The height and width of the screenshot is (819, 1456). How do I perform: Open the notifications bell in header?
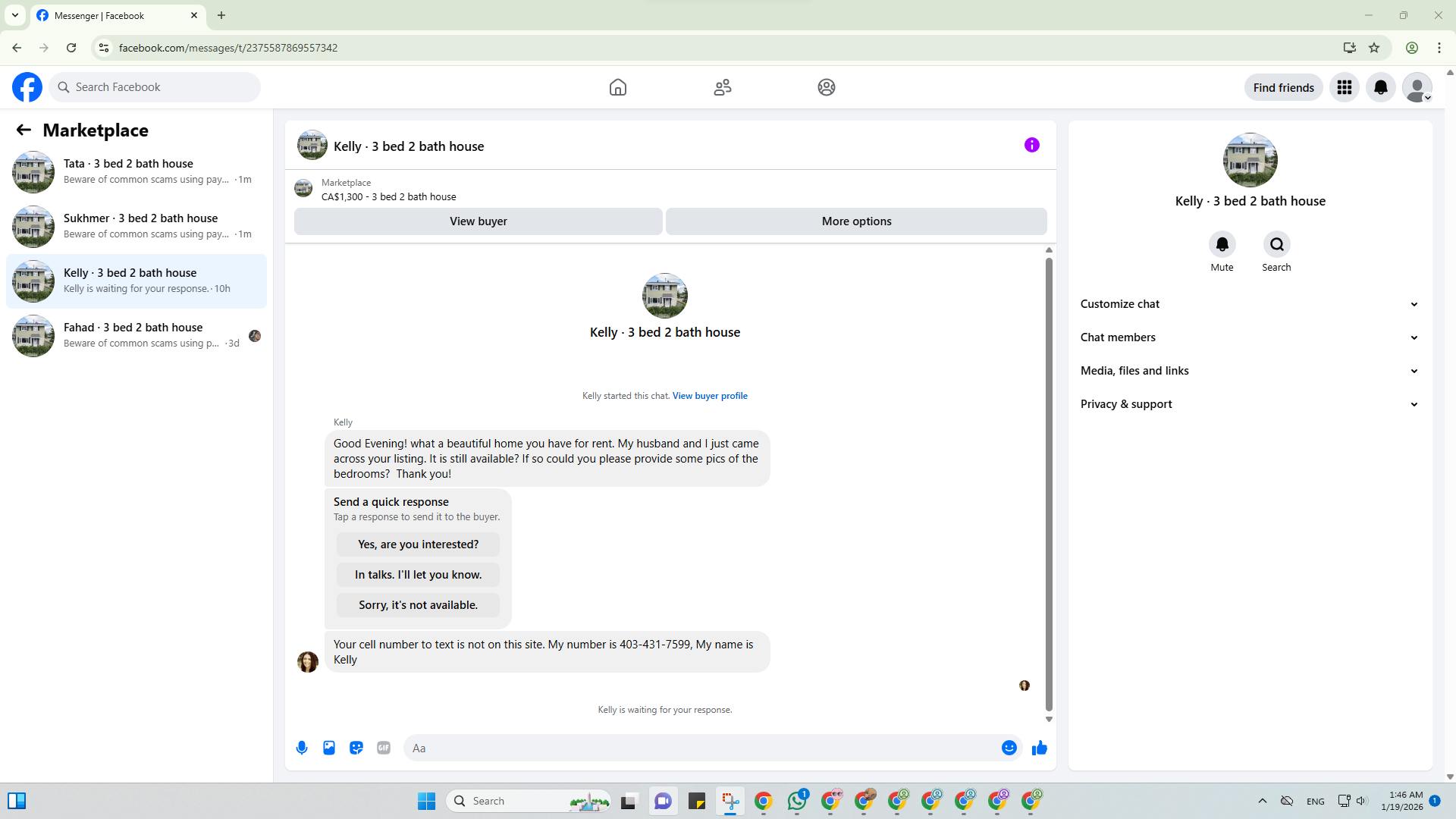[1381, 87]
